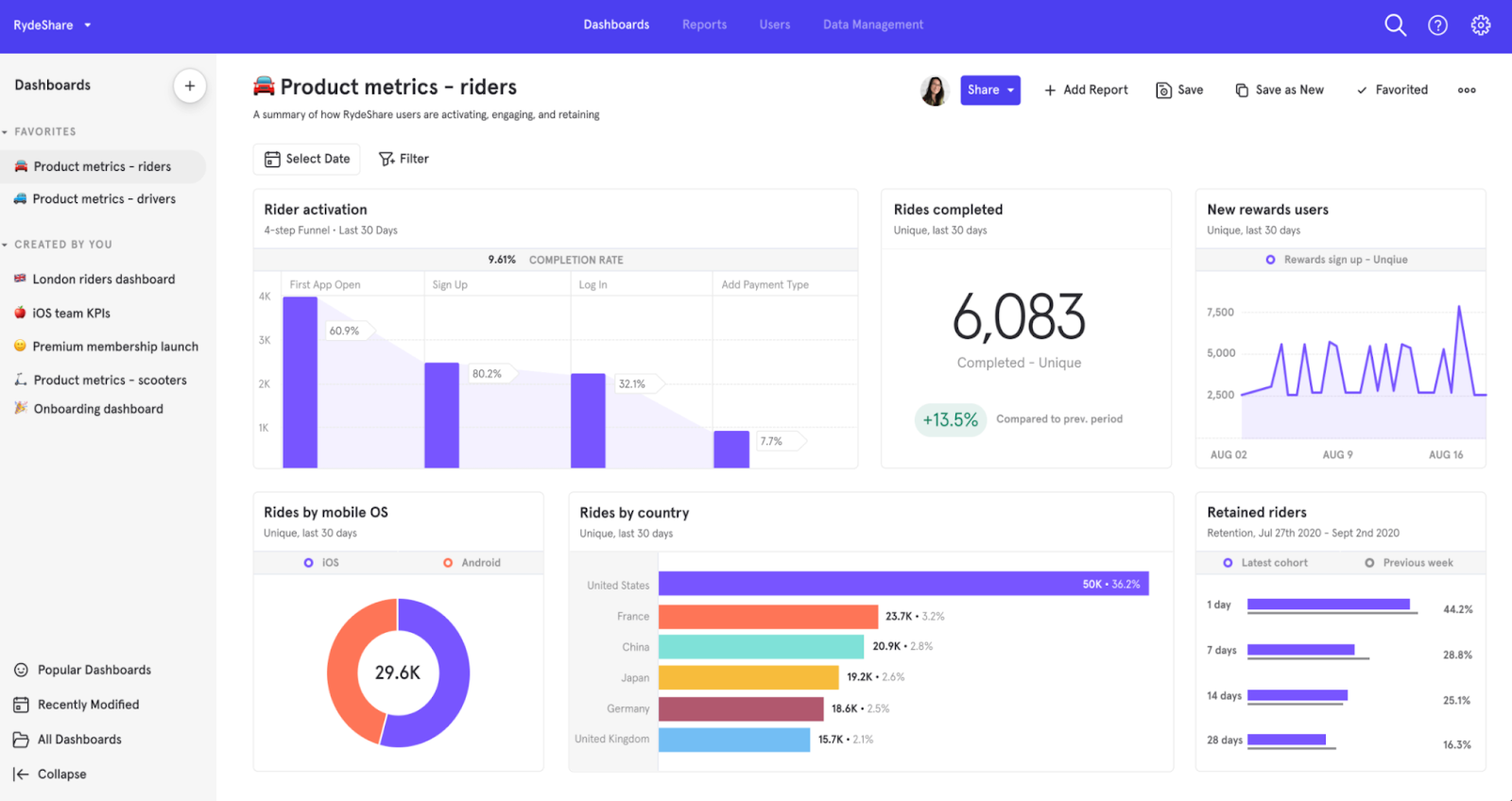Switch to the Reports tab
Viewport: 1512px width, 801px height.
tap(704, 25)
